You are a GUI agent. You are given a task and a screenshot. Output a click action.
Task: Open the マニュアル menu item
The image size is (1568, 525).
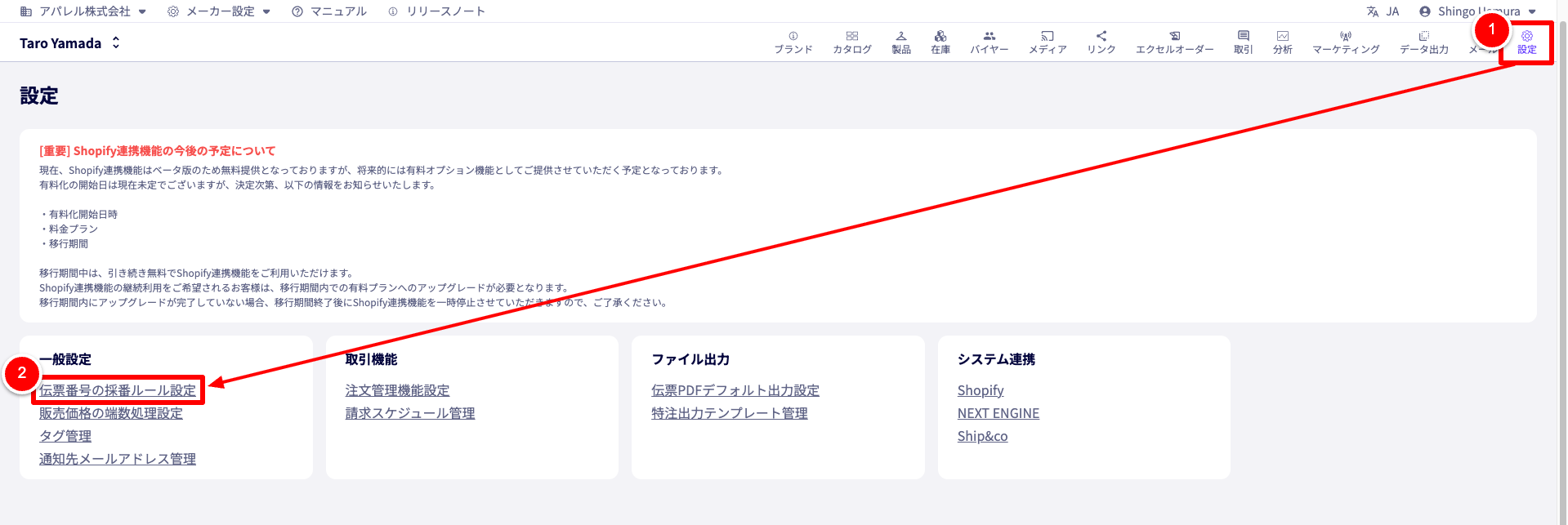click(329, 11)
